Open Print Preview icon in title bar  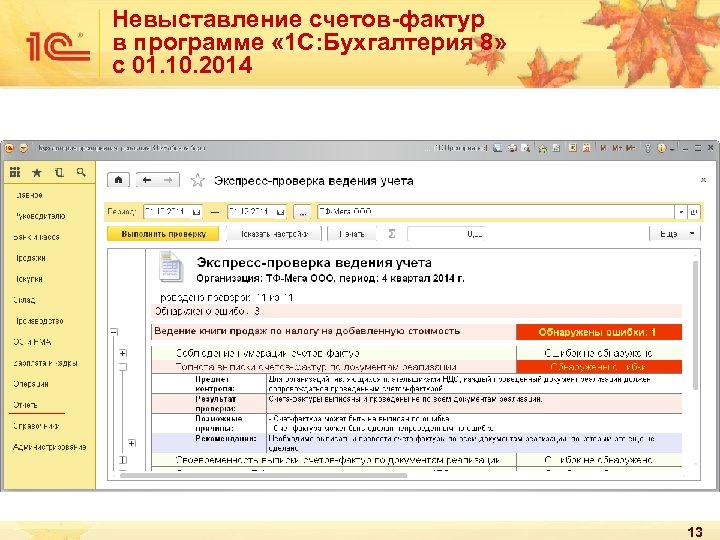[526, 148]
